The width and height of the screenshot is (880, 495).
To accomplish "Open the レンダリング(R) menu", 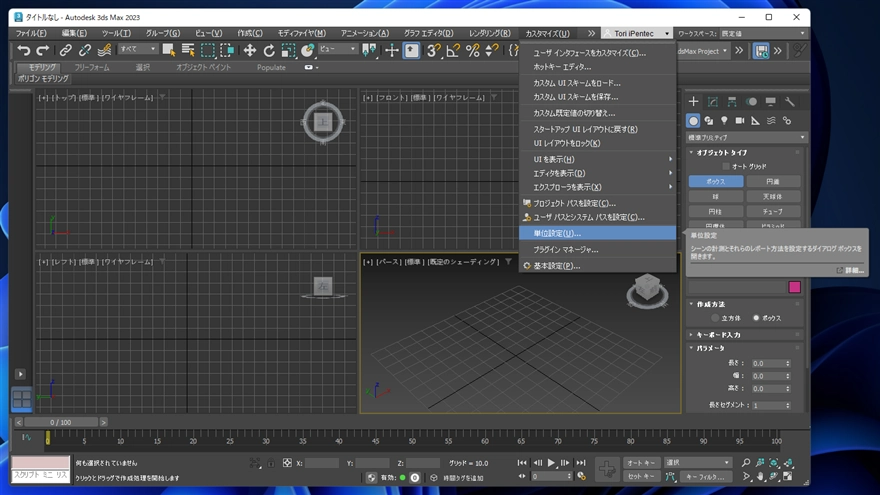I will (489, 34).
